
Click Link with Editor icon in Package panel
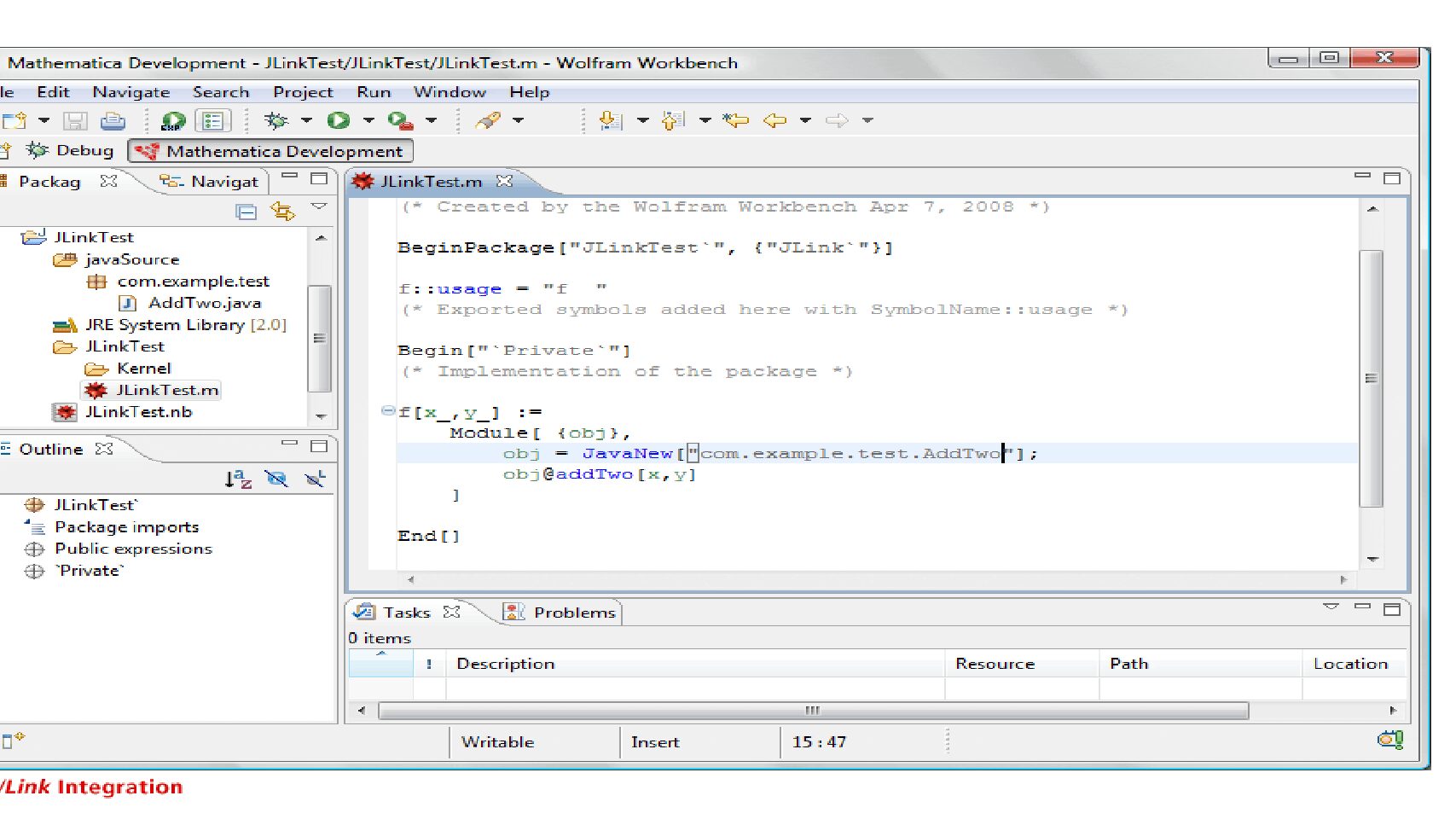282,211
